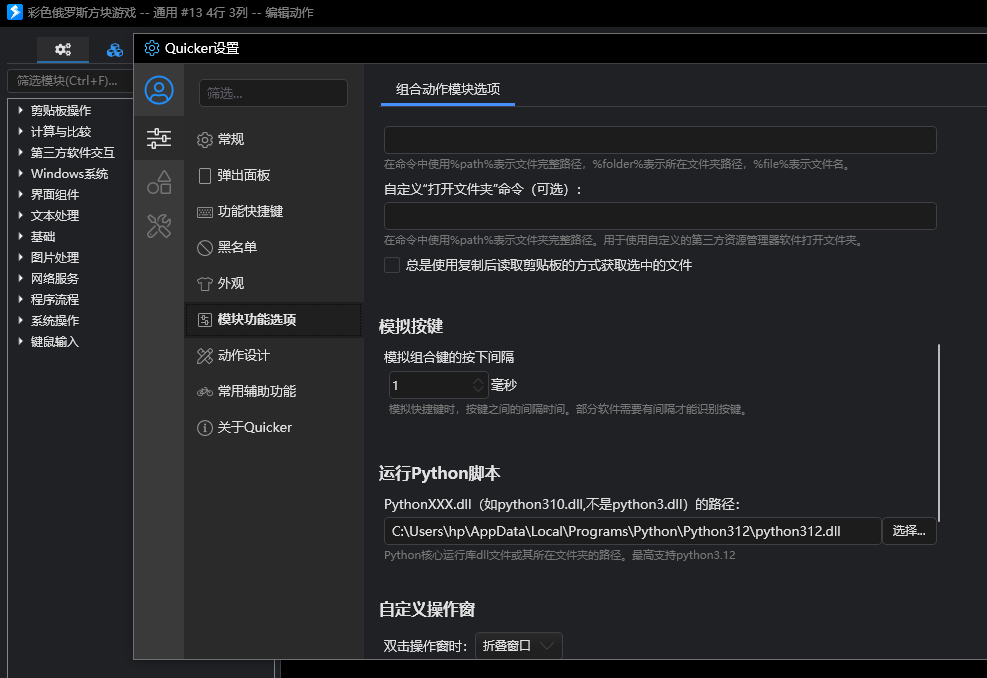
Task: Open the 动作设计 settings page
Action: (x=274, y=356)
